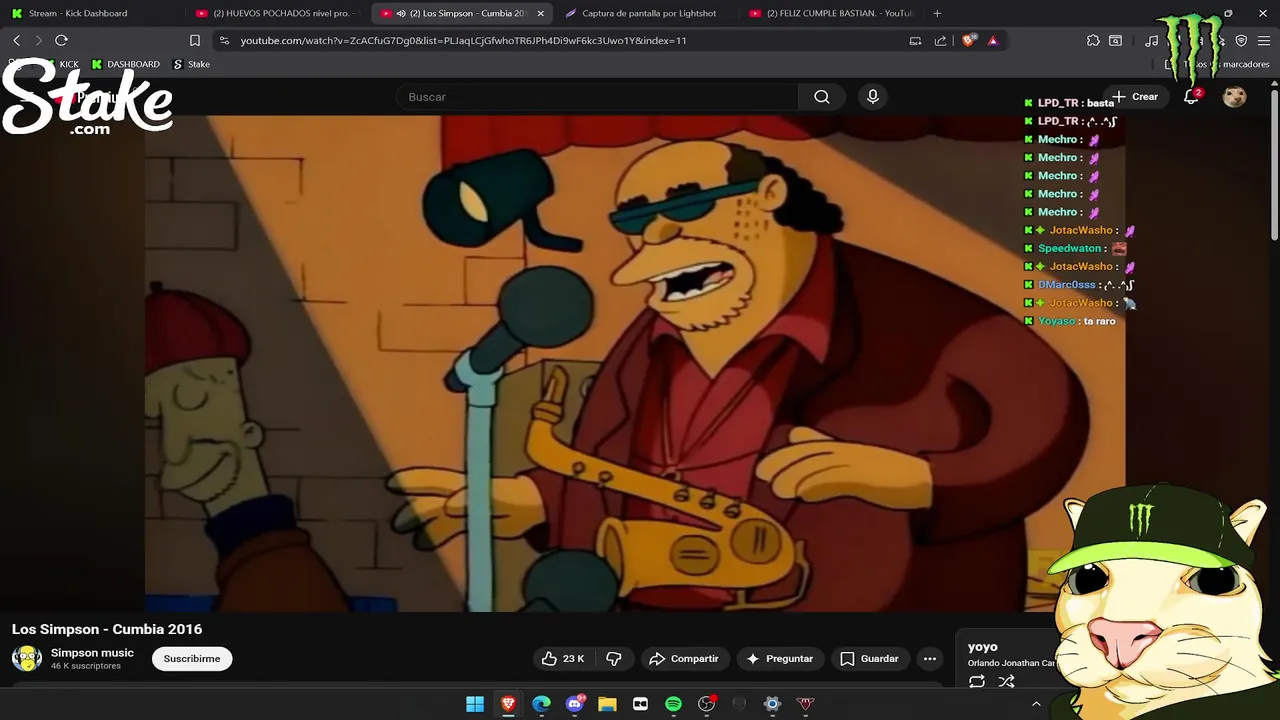This screenshot has height=720, width=1280.
Task: Open File Explorer from the taskbar
Action: coord(607,704)
